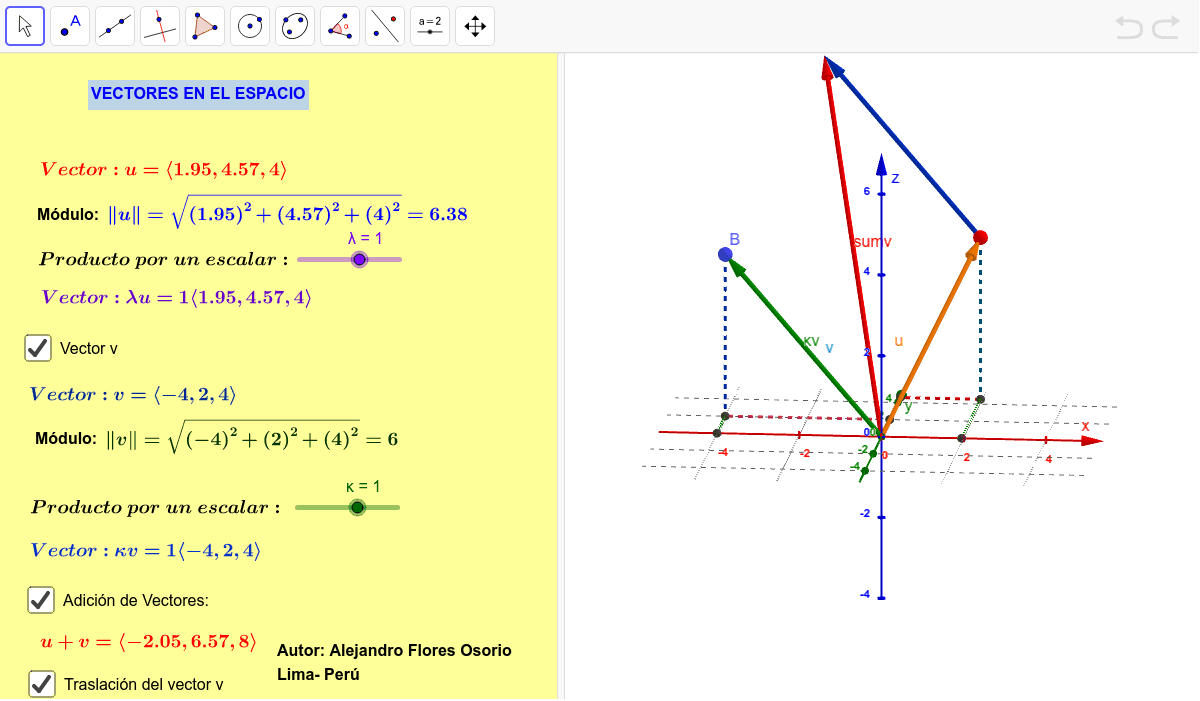Image resolution: width=1200 pixels, height=701 pixels.
Task: Click the VECTORES EN EL ESPACIO title
Action: pyautogui.click(x=198, y=94)
